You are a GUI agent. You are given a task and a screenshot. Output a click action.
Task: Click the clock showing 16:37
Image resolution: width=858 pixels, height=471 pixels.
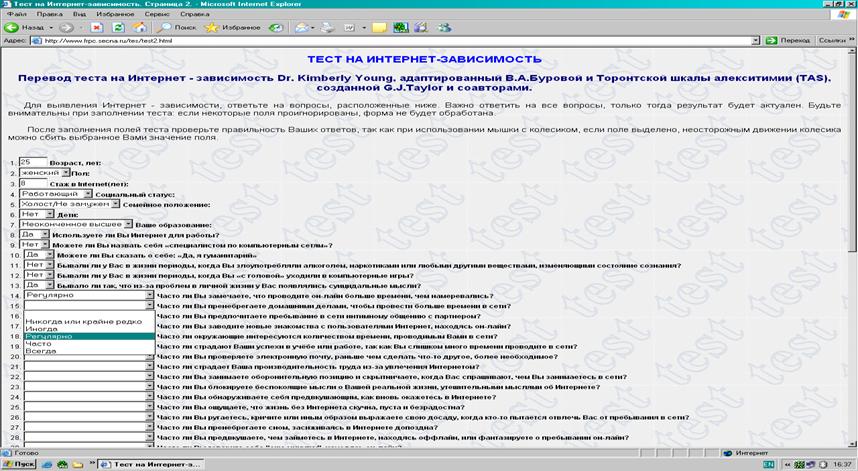pyautogui.click(x=842, y=464)
